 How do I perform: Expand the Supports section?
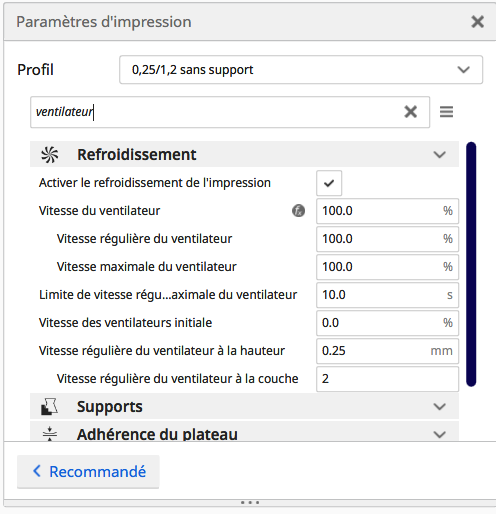[x=439, y=407]
